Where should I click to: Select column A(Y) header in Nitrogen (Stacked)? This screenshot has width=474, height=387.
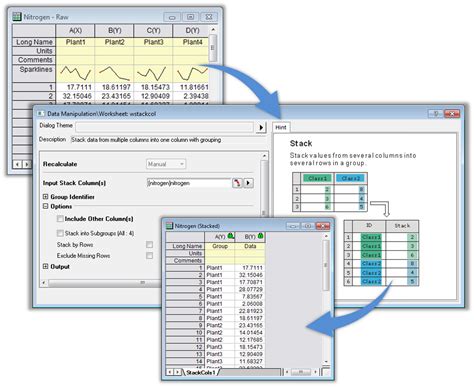click(x=220, y=236)
